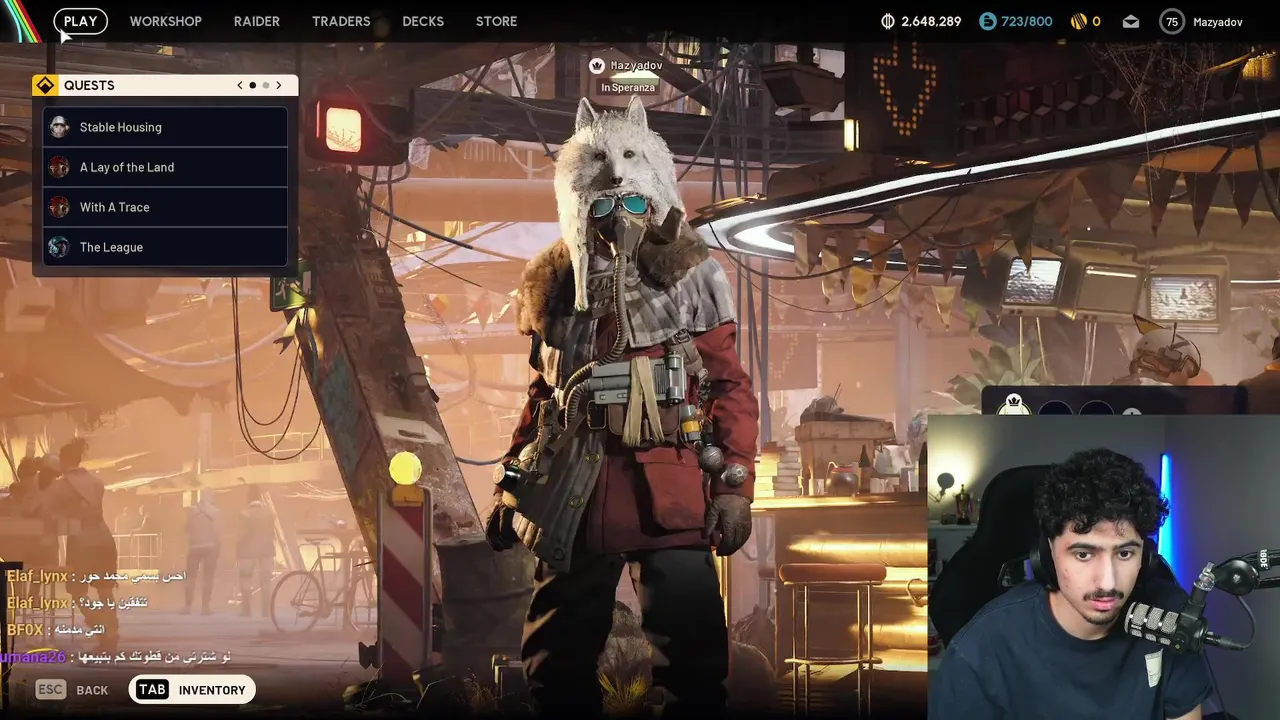The height and width of the screenshot is (720, 1280).
Task: Click the In Speranza status label
Action: 628,88
